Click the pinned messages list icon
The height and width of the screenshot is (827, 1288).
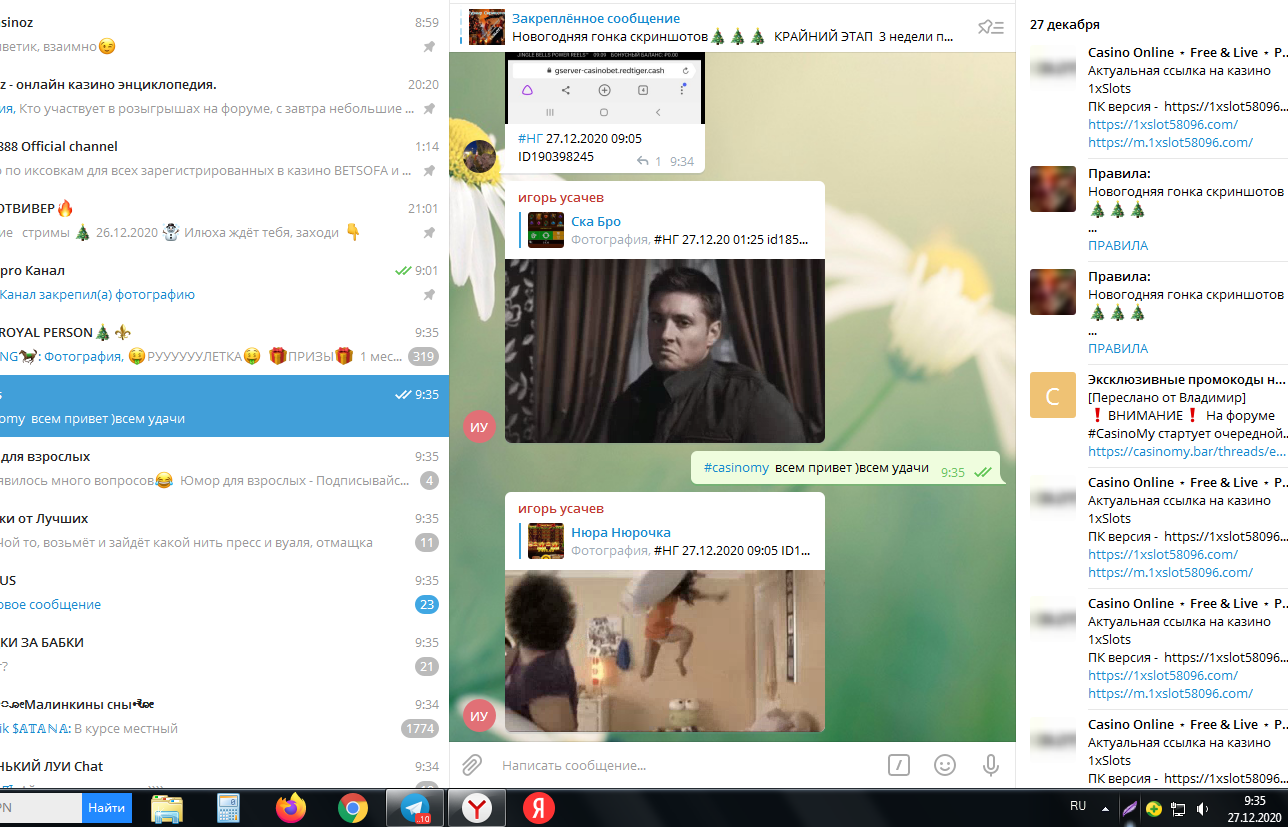[990, 27]
